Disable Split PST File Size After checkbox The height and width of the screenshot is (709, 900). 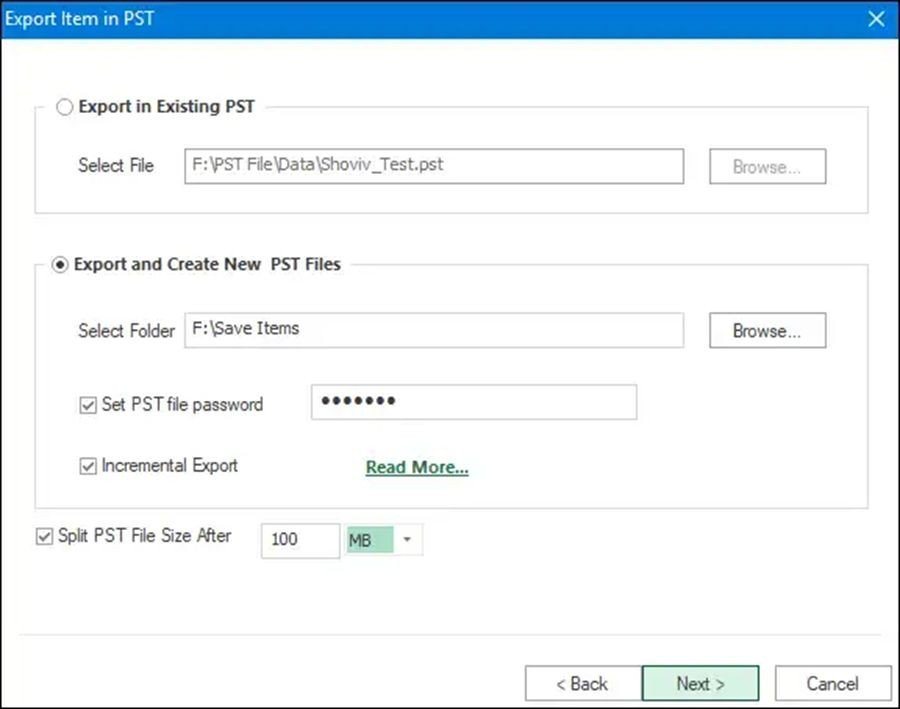click(x=44, y=536)
